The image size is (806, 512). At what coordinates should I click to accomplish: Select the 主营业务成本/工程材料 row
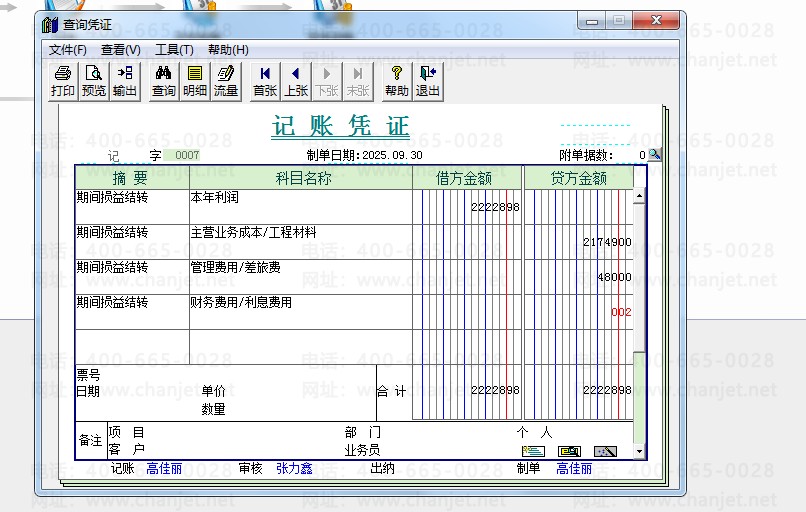click(x=301, y=242)
